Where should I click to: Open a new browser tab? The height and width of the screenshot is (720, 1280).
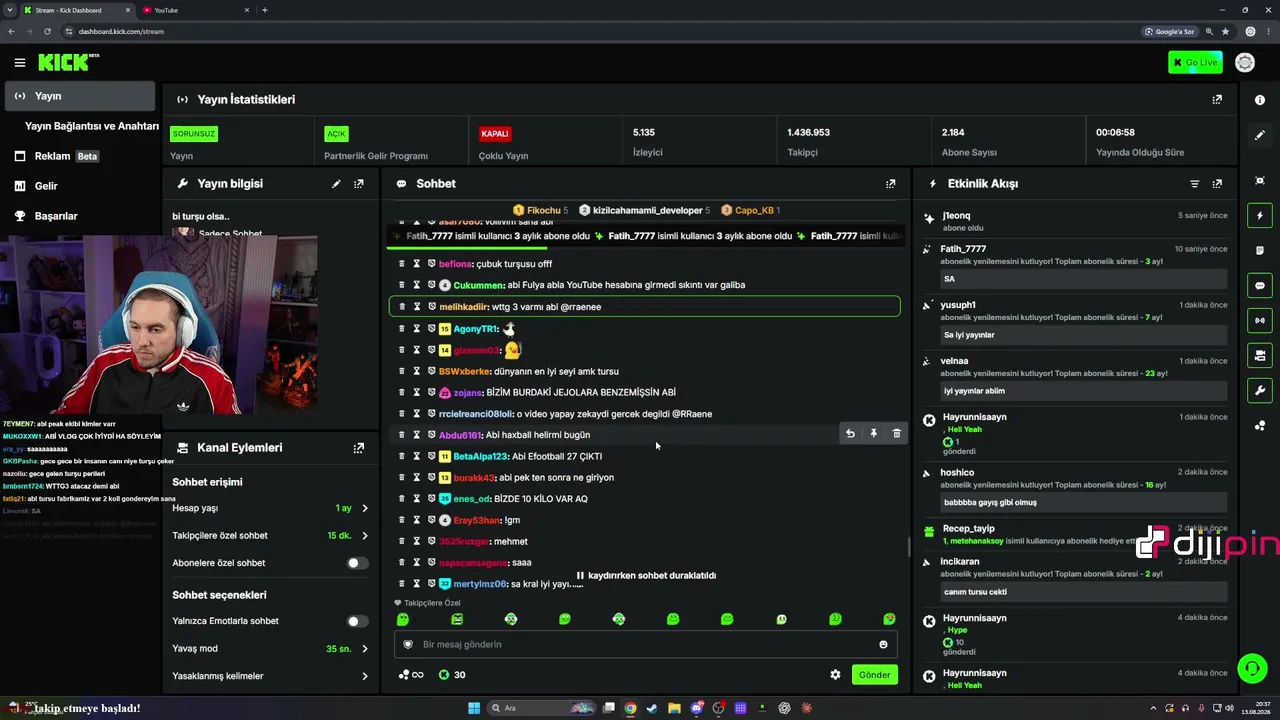(264, 10)
